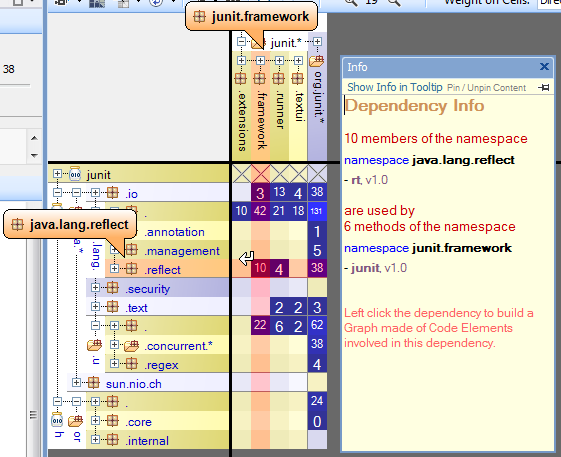Click the .io namespace icon

tap(113, 193)
